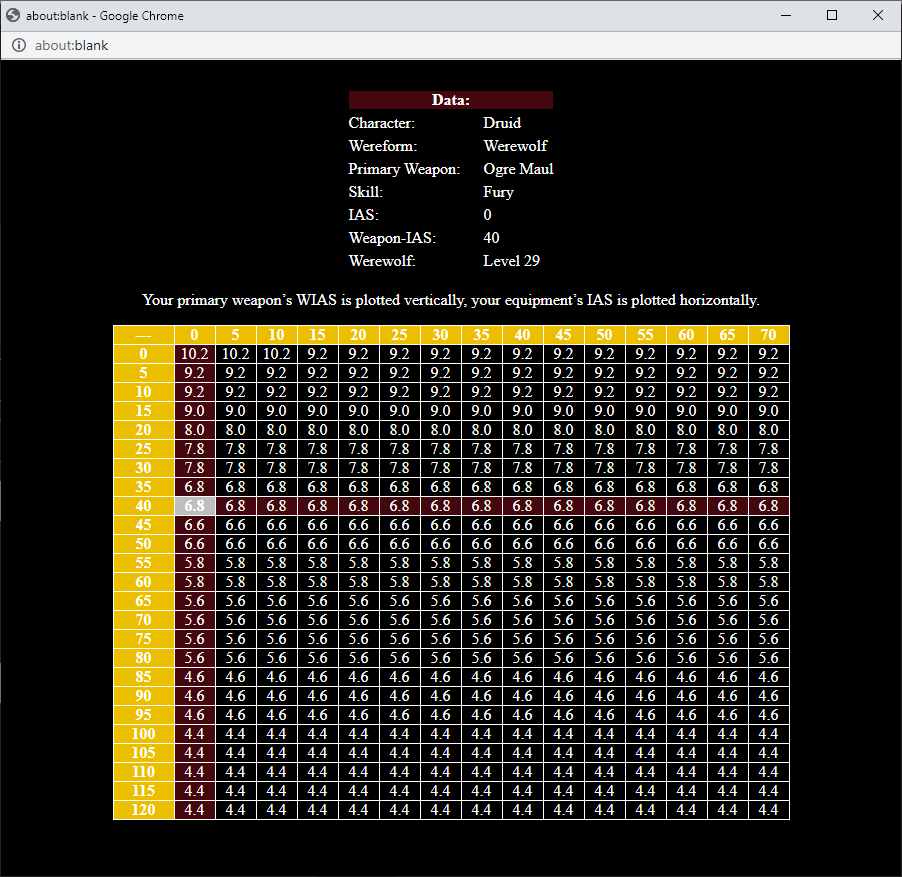Image resolution: width=902 pixels, height=877 pixels.
Task: Click the yellow column header "35"
Action: coord(481,335)
